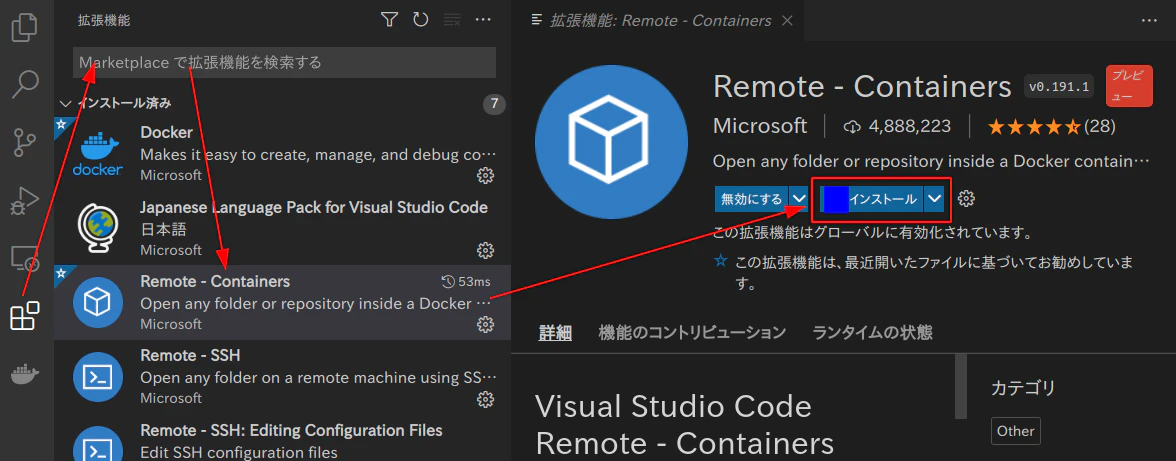The image size is (1176, 461).
Task: Open the Microsoft publisher link
Action: tap(760, 126)
